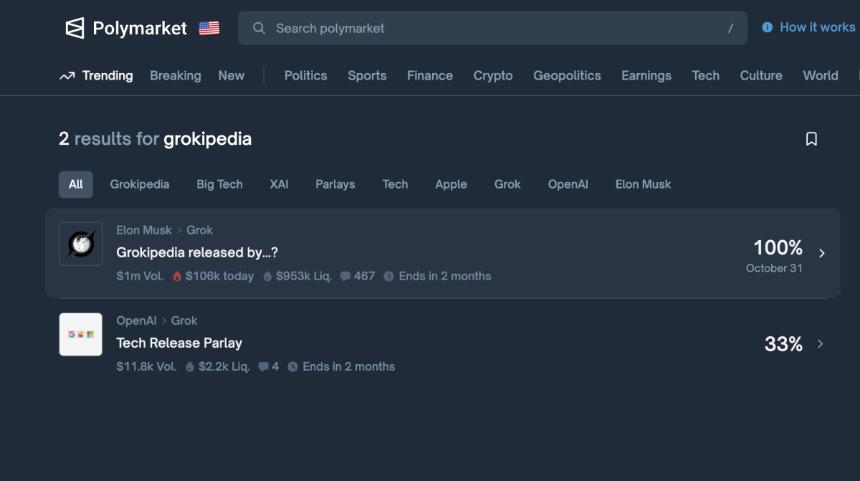Viewport: 860px width, 481px height.
Task: Click the Trending arrow icon
Action: point(67,76)
